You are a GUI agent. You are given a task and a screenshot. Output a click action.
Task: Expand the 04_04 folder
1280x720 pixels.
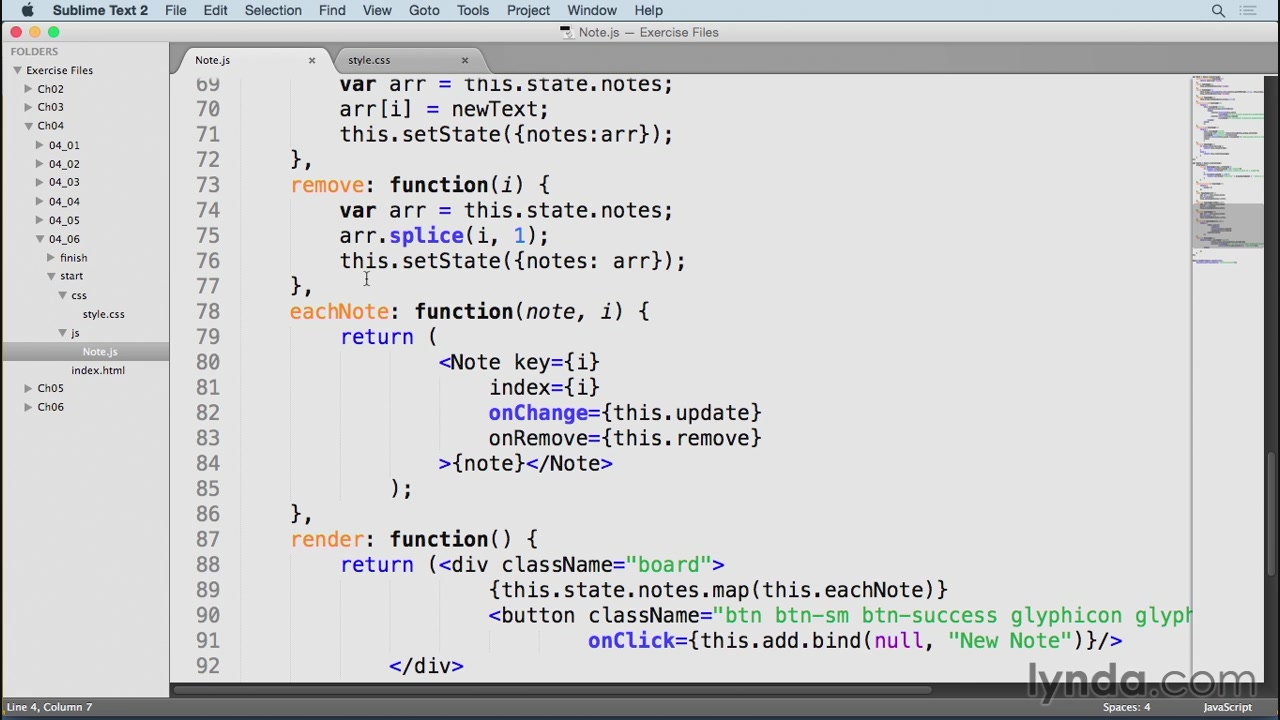point(40,201)
